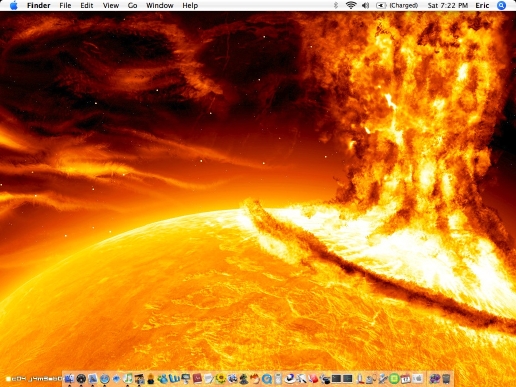Open Safari compass icon in dock
Screen dimensions: 516x387
coord(105,379)
